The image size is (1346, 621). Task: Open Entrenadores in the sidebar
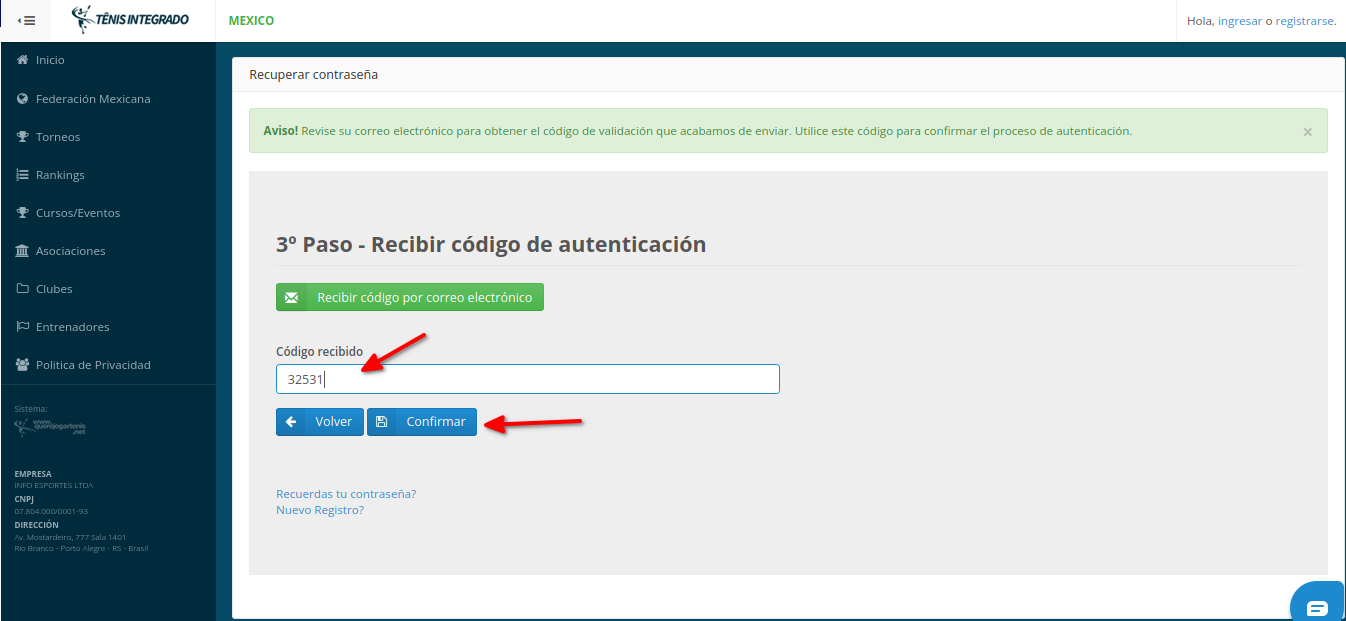pos(73,327)
